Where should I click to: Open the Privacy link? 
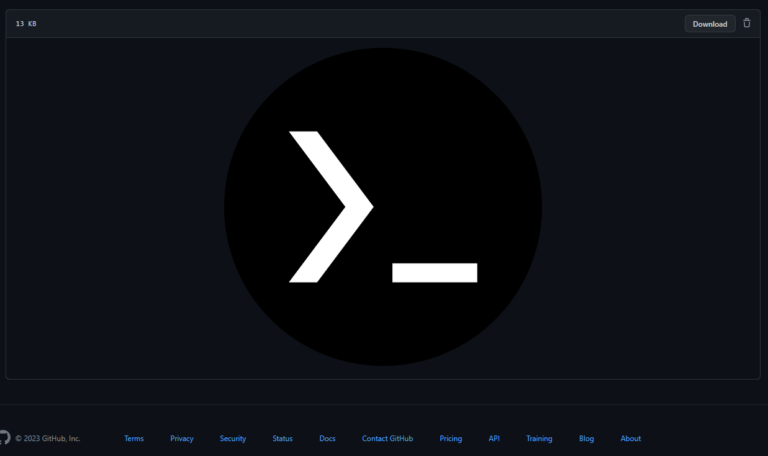182,438
